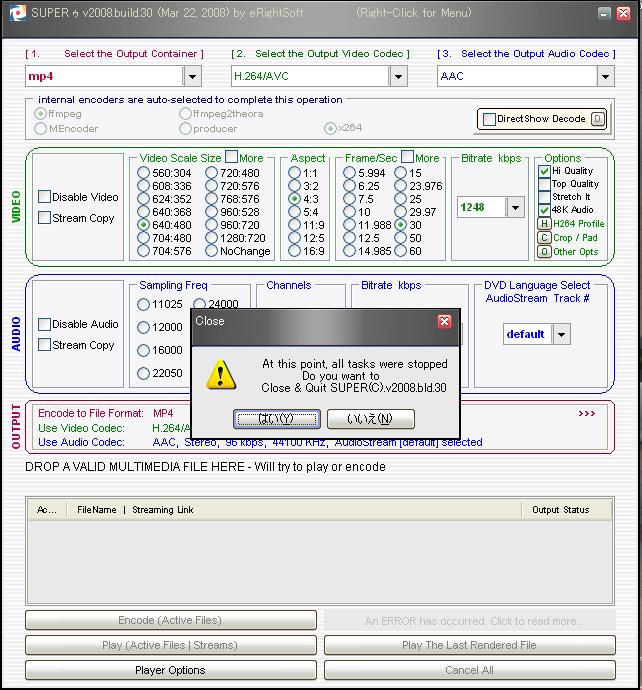Open AudioStream Track default dropdown
This screenshot has height=690, width=642.
[561, 334]
